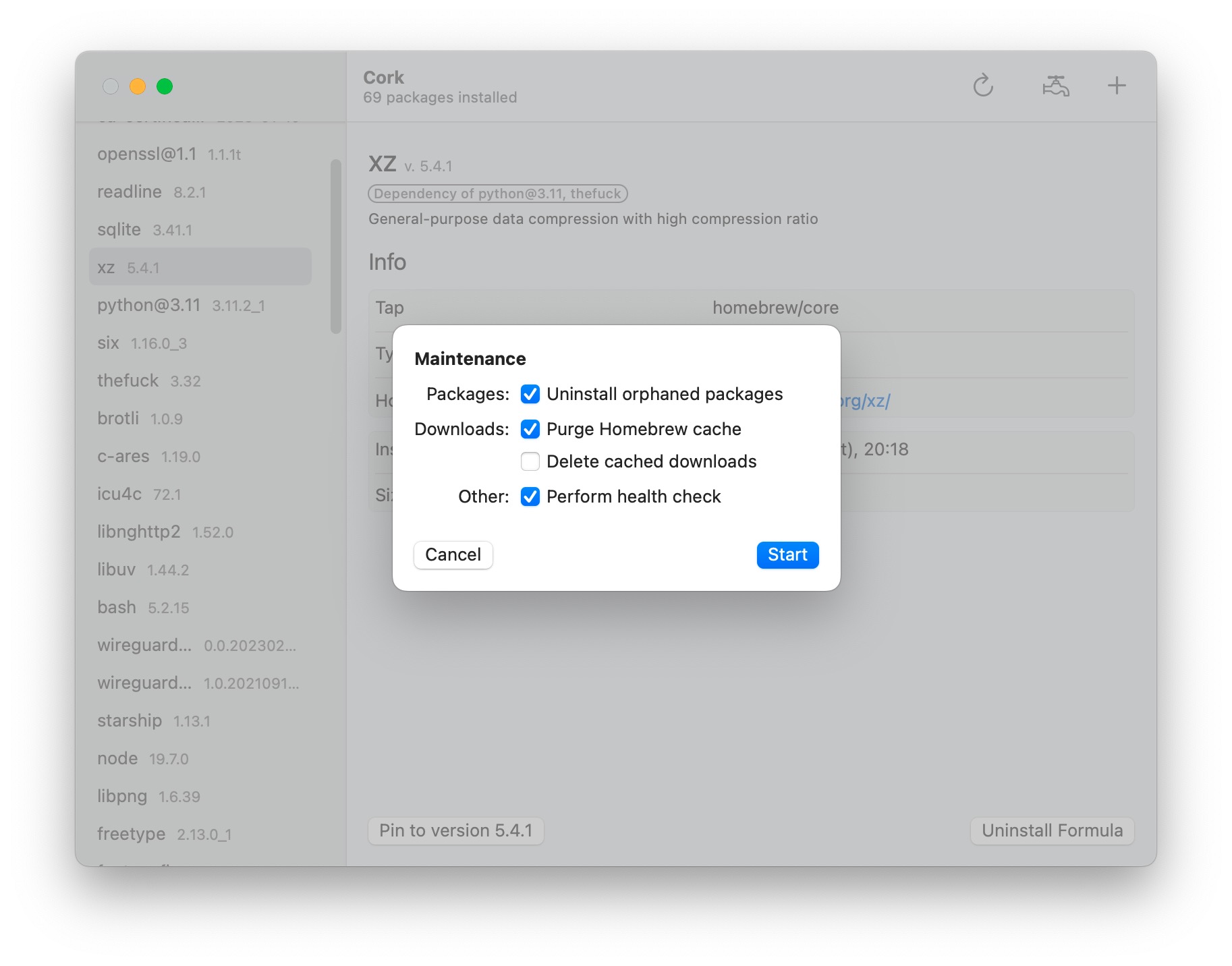Select six 1.16.0_3 package
The height and width of the screenshot is (966, 1232).
pos(200,343)
